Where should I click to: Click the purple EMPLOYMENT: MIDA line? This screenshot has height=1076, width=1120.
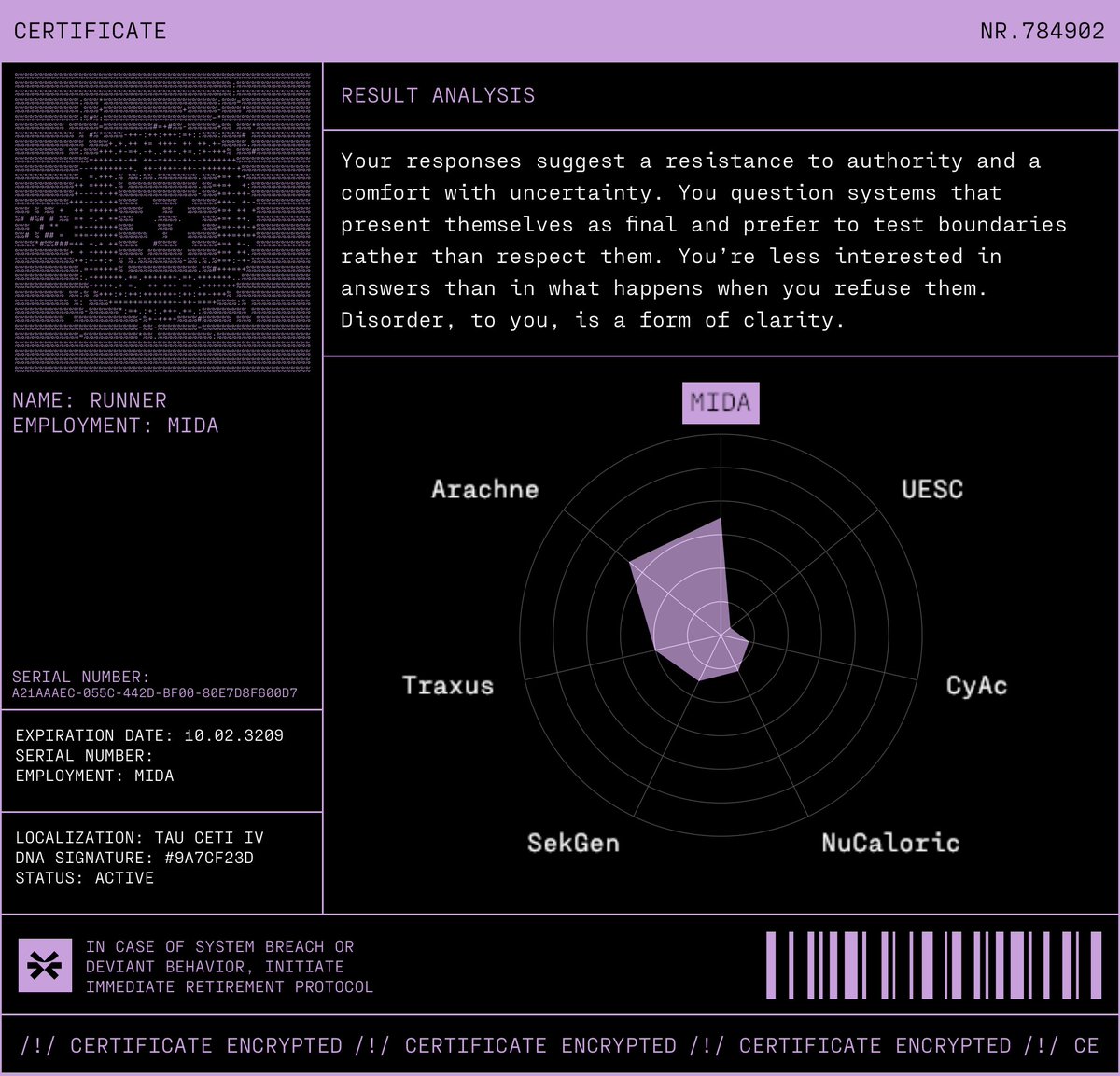116,426
